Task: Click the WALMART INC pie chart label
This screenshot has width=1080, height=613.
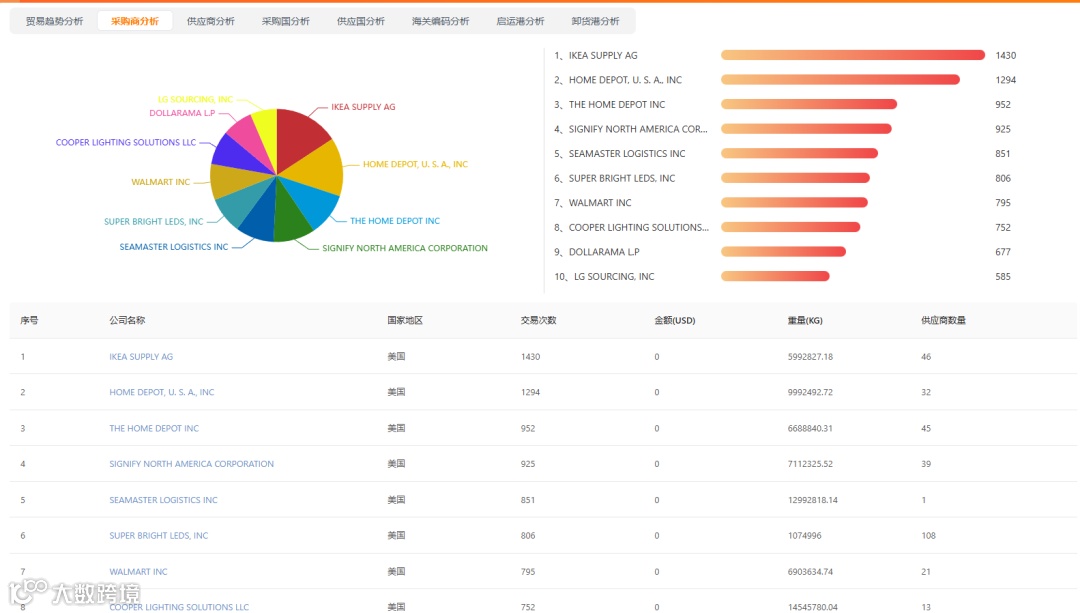Action: [160, 182]
